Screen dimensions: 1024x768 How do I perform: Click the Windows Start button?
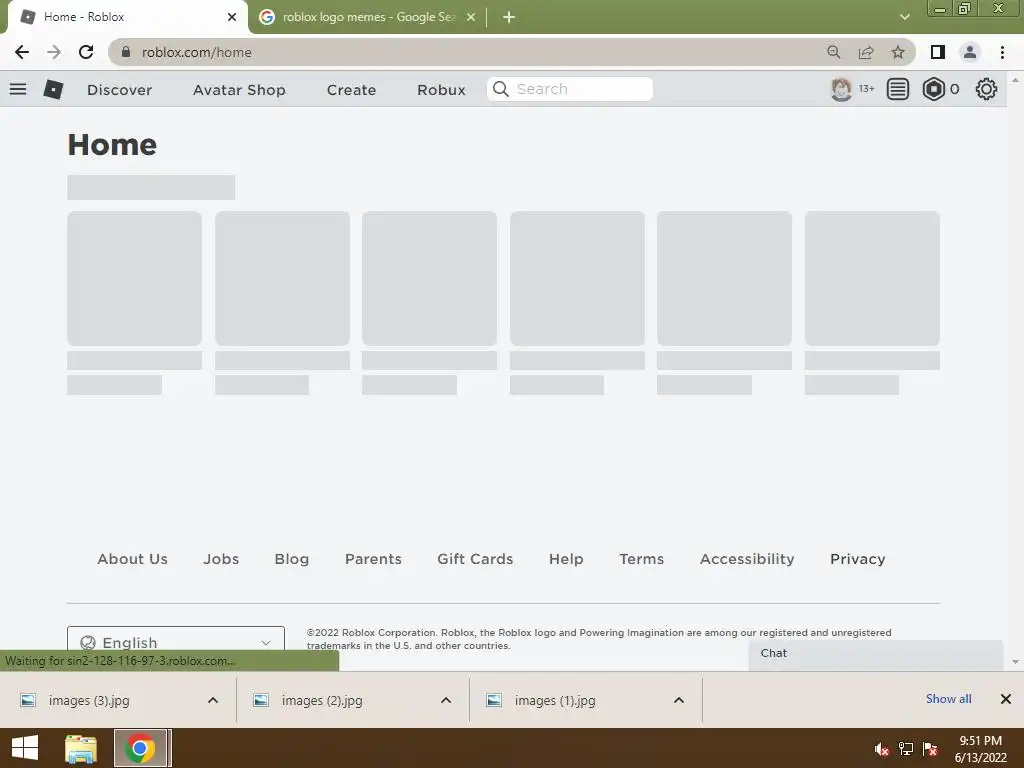tap(25, 748)
